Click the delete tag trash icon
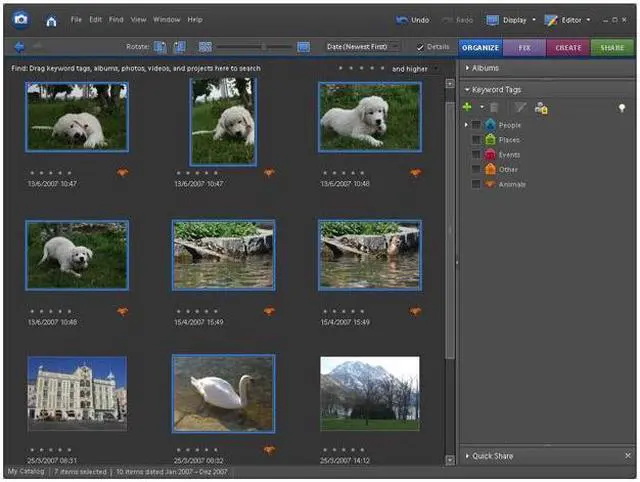 (494, 108)
